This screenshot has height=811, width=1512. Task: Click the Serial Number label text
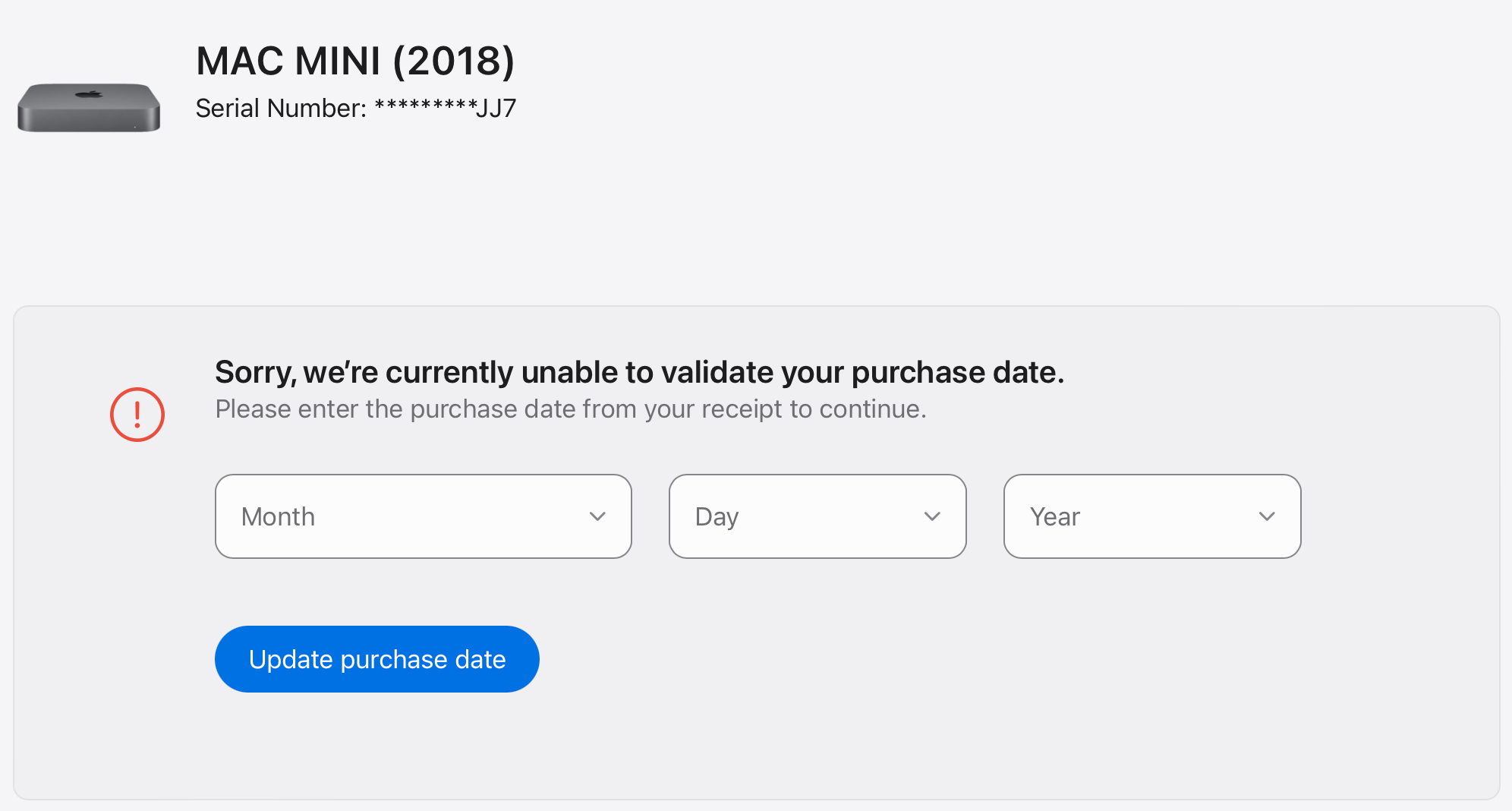point(281,109)
